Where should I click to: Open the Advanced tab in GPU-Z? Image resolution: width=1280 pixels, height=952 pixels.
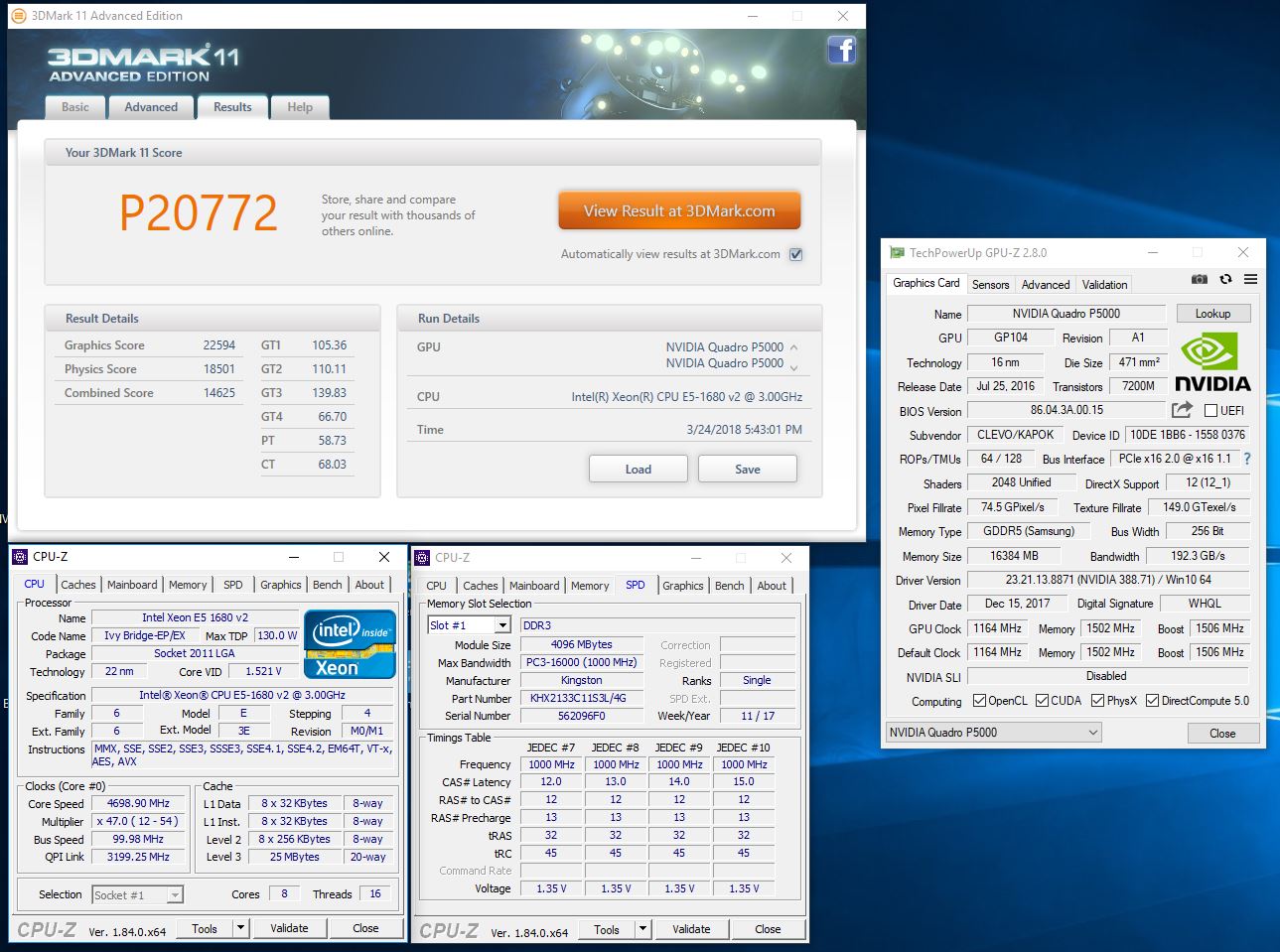(1046, 284)
